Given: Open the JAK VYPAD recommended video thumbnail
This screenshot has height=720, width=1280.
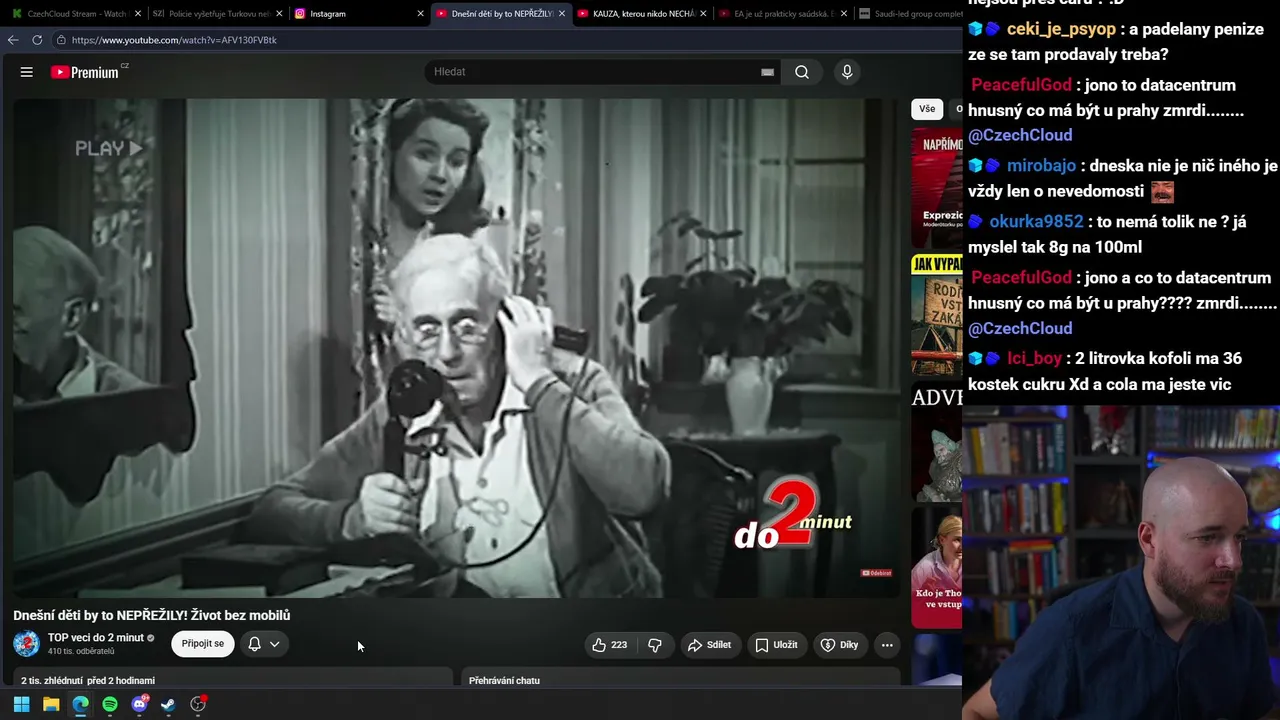Looking at the screenshot, I should (937, 315).
